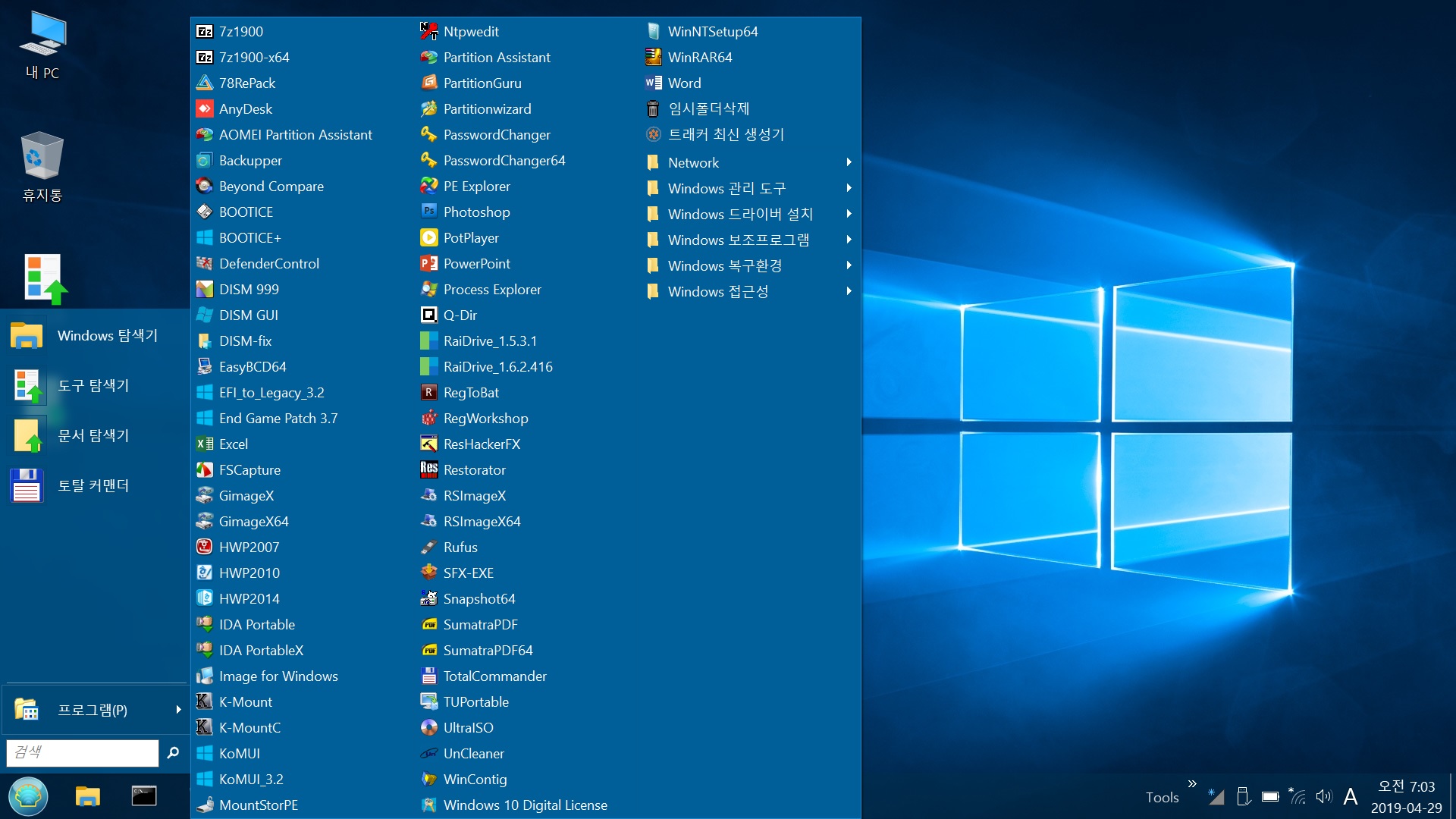Launch BOOTICE icon

click(205, 212)
